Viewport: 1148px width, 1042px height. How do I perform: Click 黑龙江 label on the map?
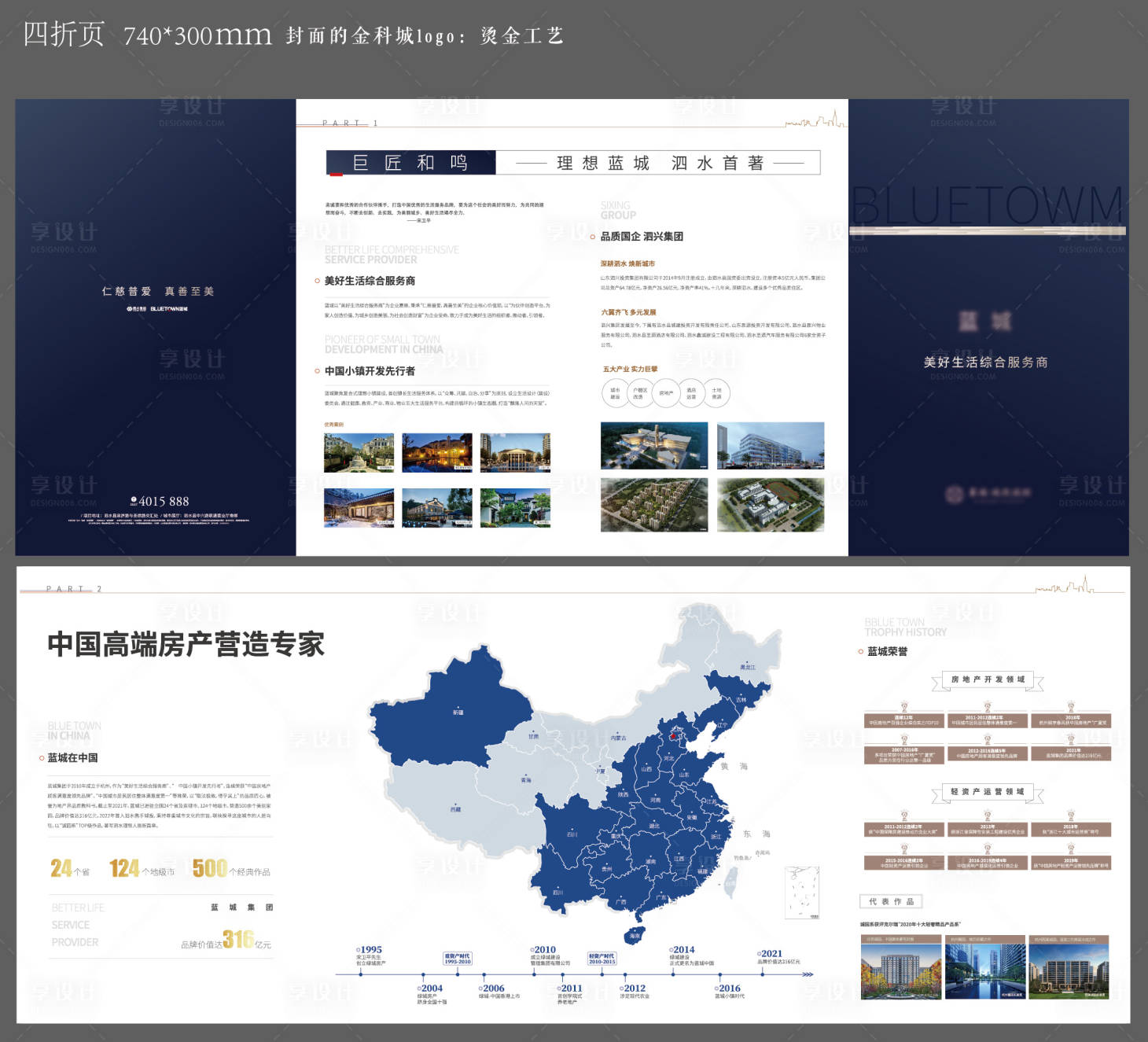point(748,667)
